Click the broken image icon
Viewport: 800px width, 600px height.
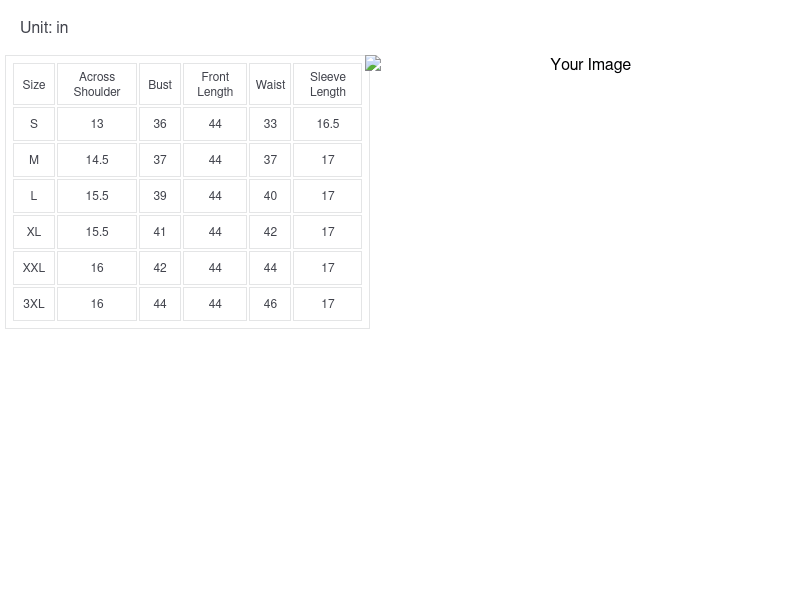373,64
